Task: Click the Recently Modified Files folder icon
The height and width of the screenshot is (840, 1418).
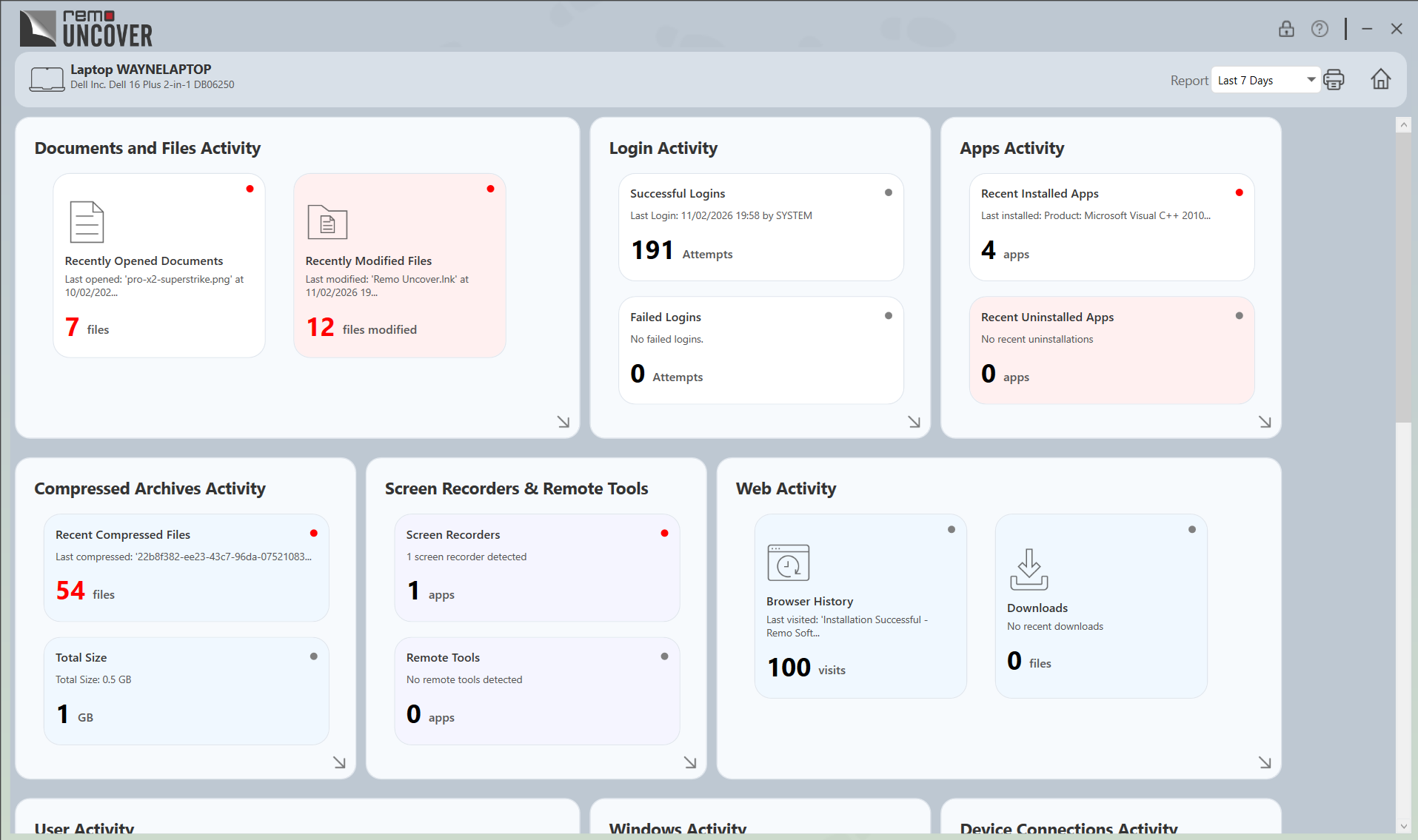Action: click(x=327, y=222)
